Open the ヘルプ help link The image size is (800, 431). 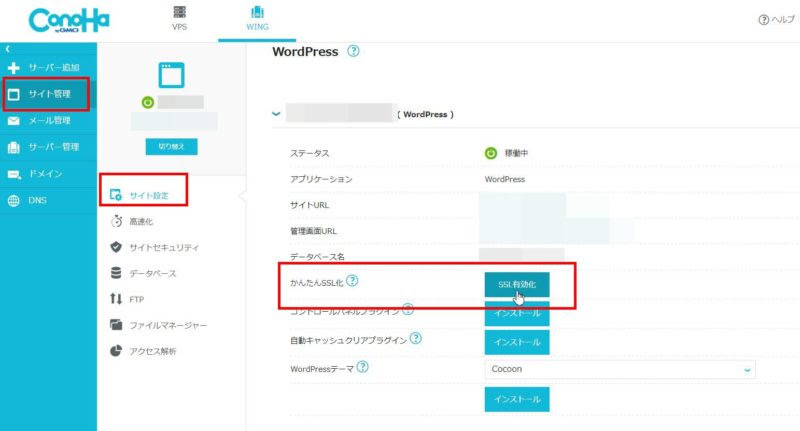click(777, 21)
